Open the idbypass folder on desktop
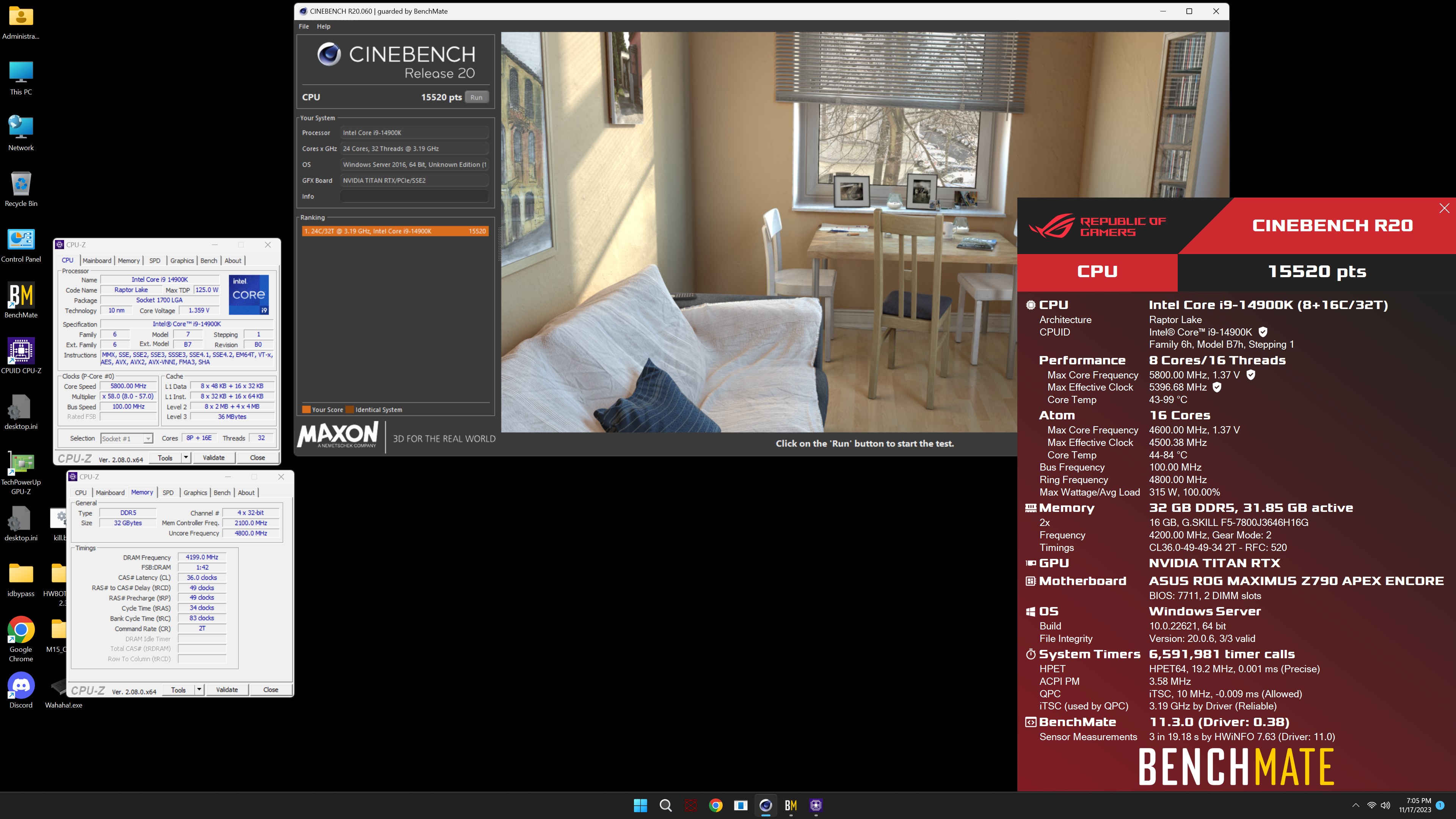The image size is (1456, 819). [21, 580]
